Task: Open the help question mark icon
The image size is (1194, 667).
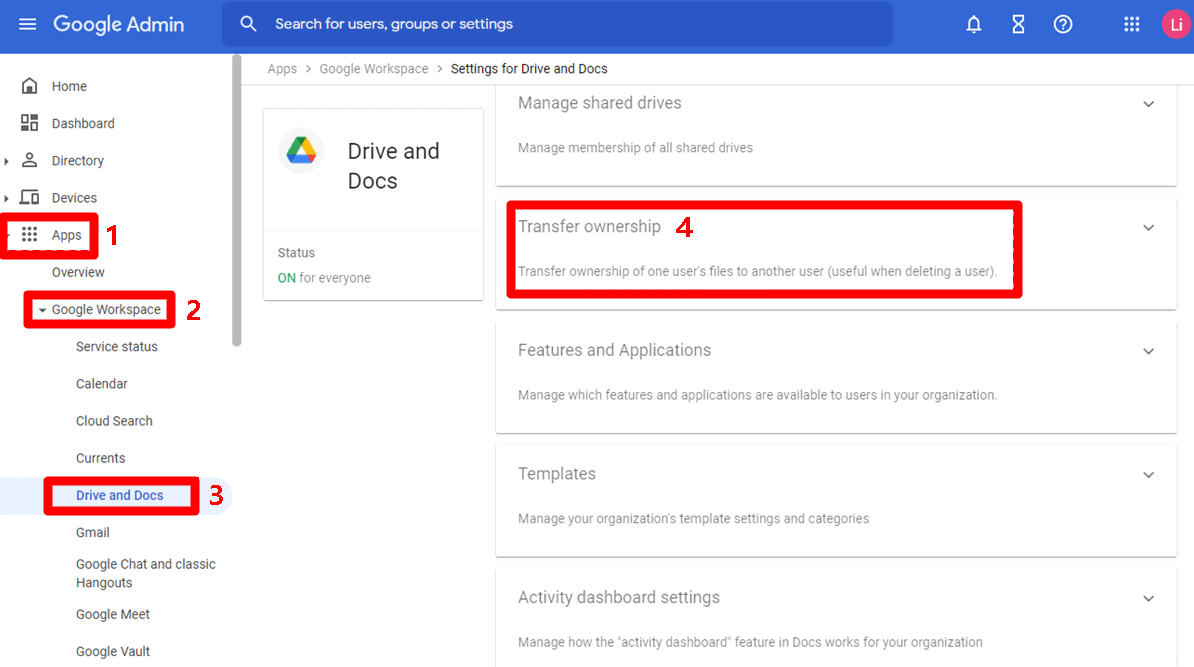Action: [x=1063, y=24]
